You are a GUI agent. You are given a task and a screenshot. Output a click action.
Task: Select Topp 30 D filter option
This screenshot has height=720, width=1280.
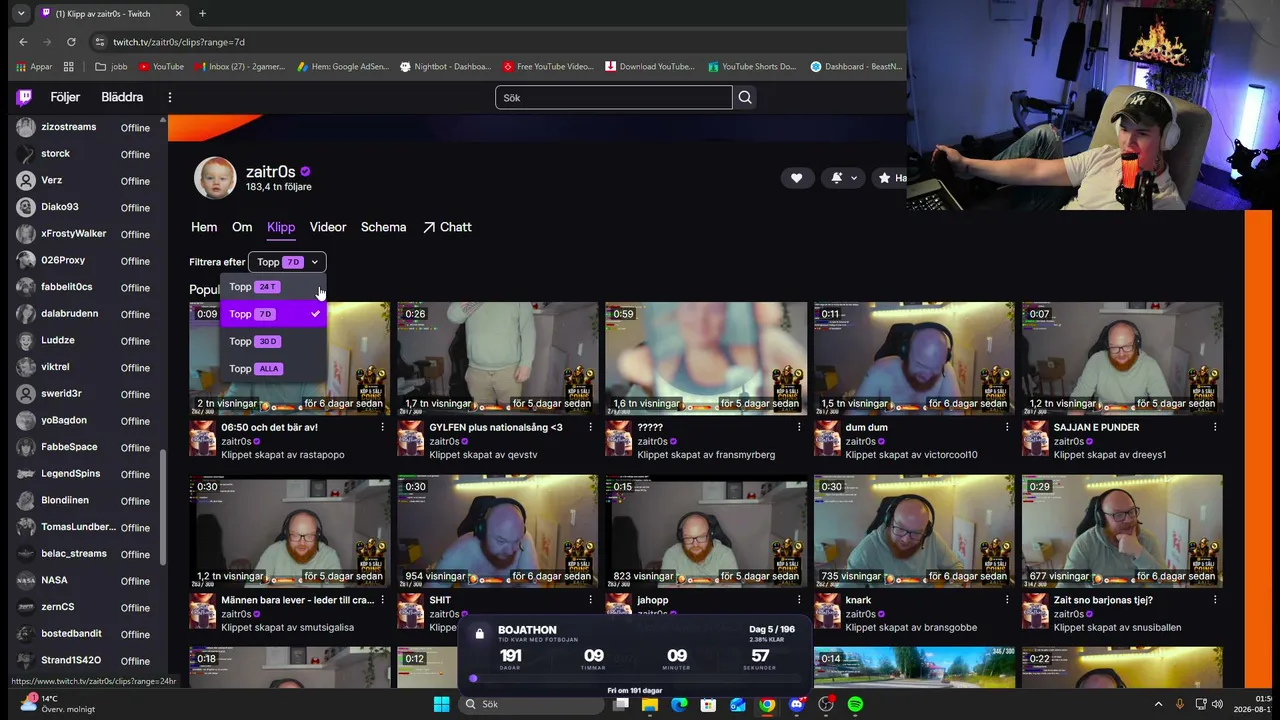point(273,341)
